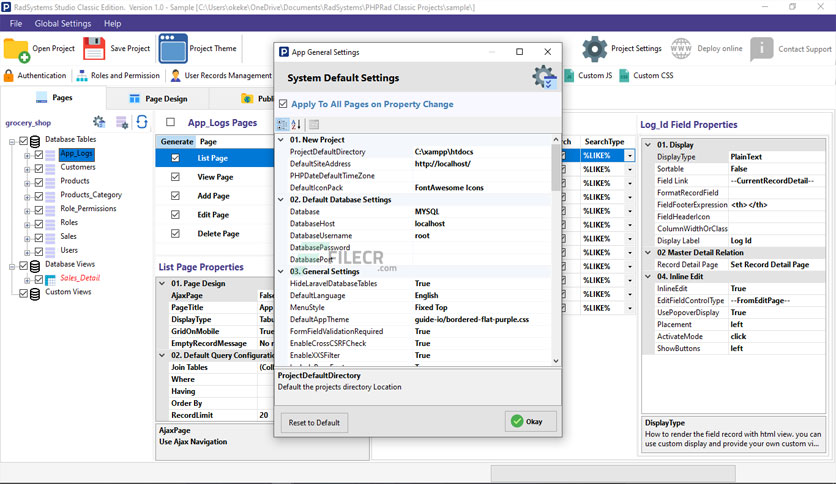Click the Database Tables stack icon
836x484 pixels.
coord(35,141)
